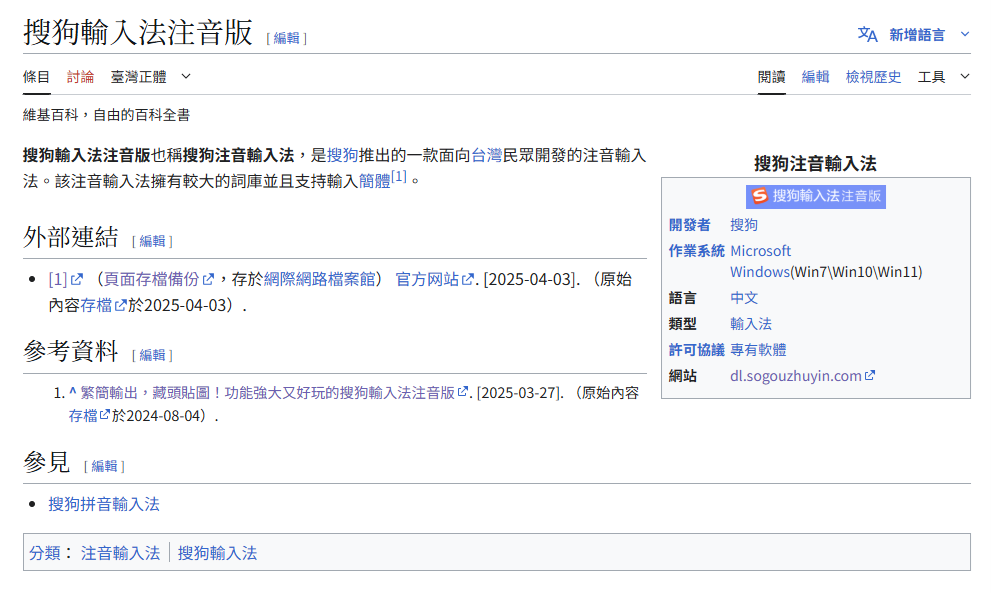This screenshot has width=991, height=593.
Task: Select the 條目 tab
Action: 37,76
